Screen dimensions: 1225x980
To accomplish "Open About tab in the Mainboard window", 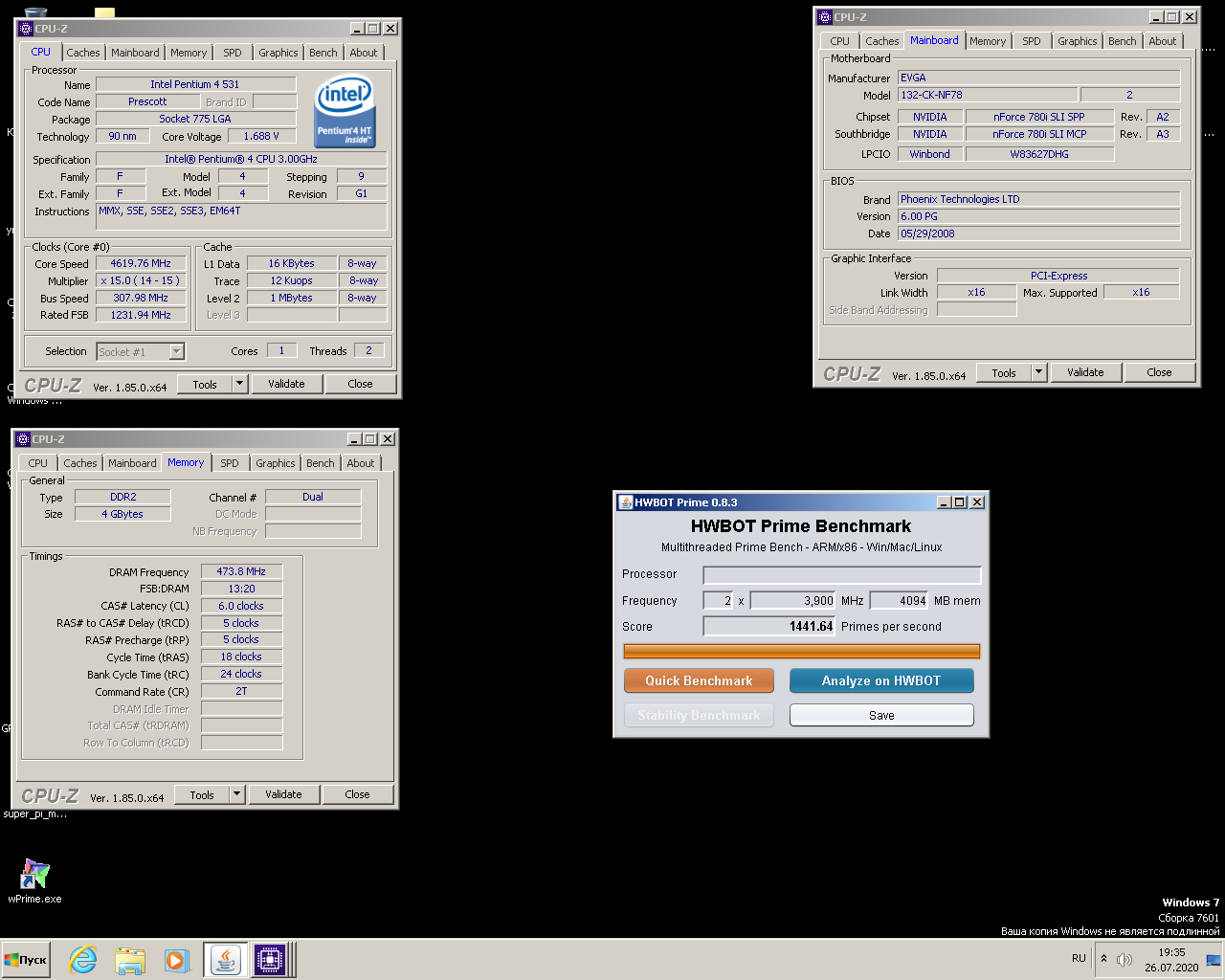I will click(x=1163, y=41).
